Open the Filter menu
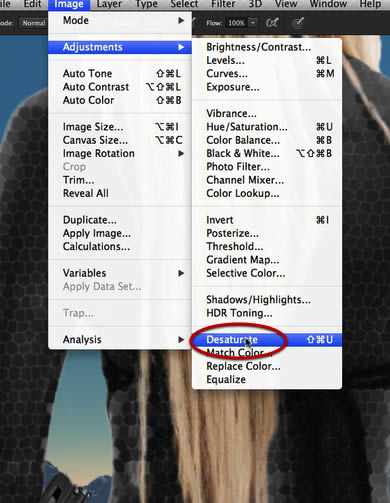This screenshot has height=503, width=390. point(223,4)
